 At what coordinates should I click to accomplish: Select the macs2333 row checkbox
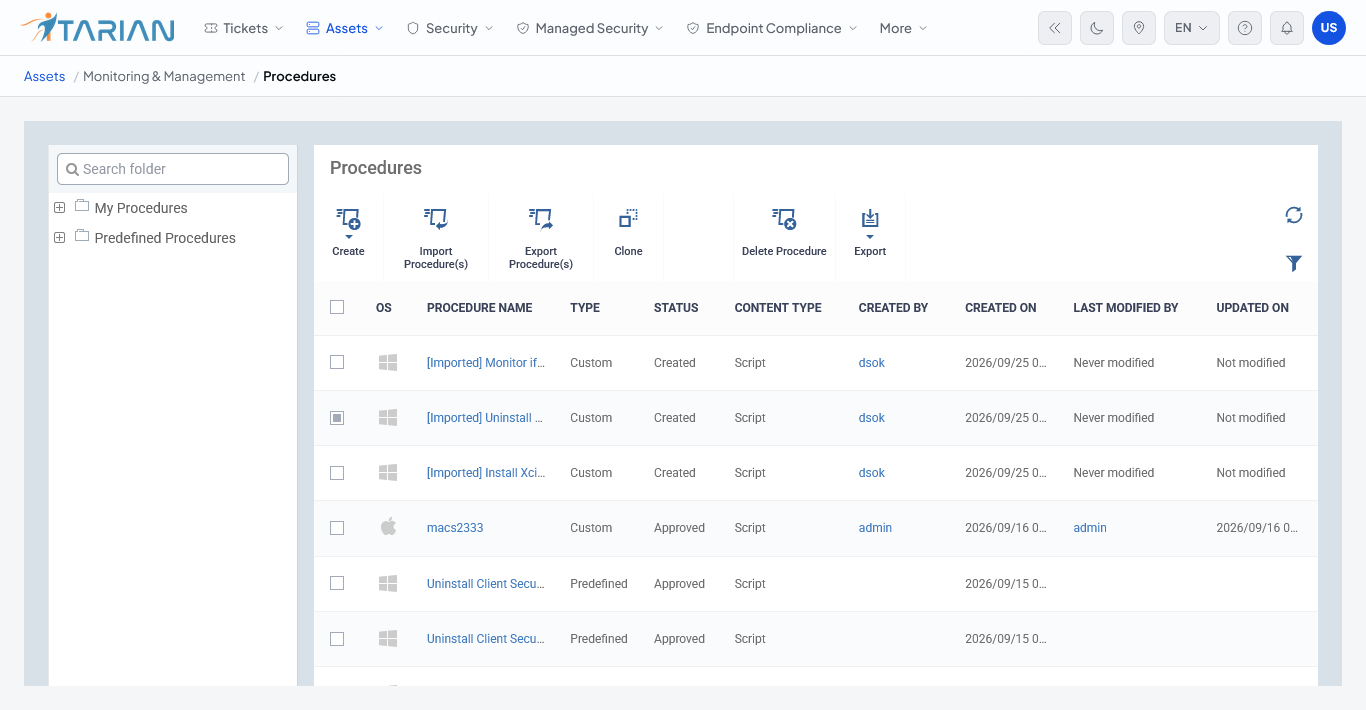click(x=337, y=528)
